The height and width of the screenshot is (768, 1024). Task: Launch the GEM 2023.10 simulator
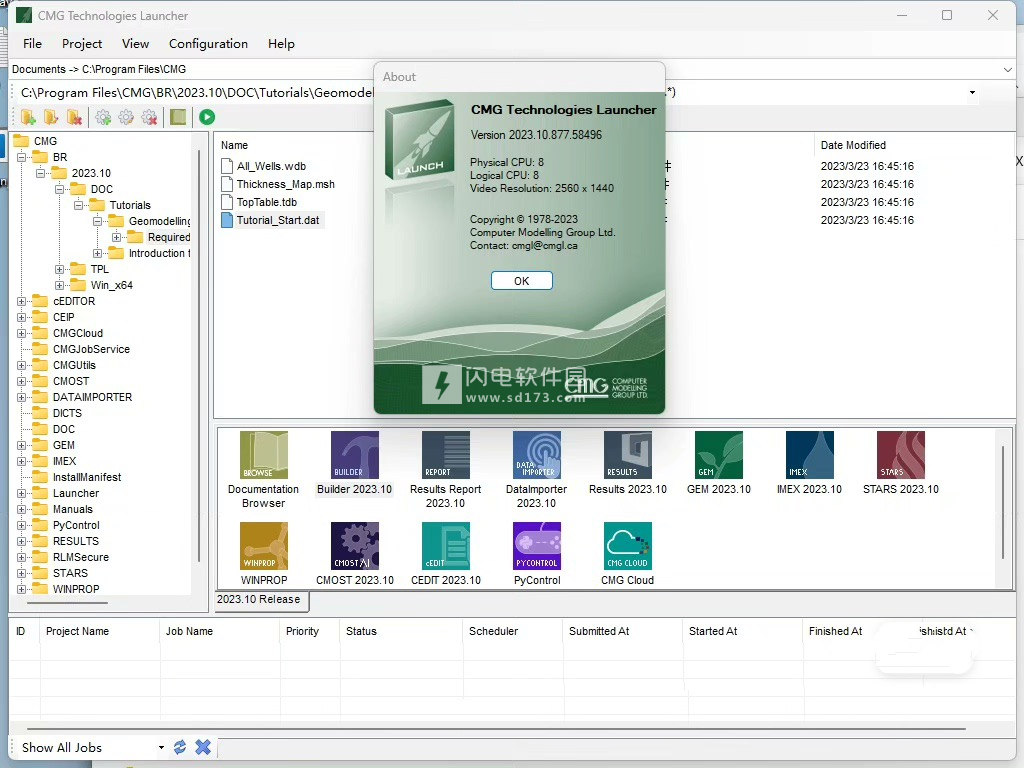click(x=719, y=455)
